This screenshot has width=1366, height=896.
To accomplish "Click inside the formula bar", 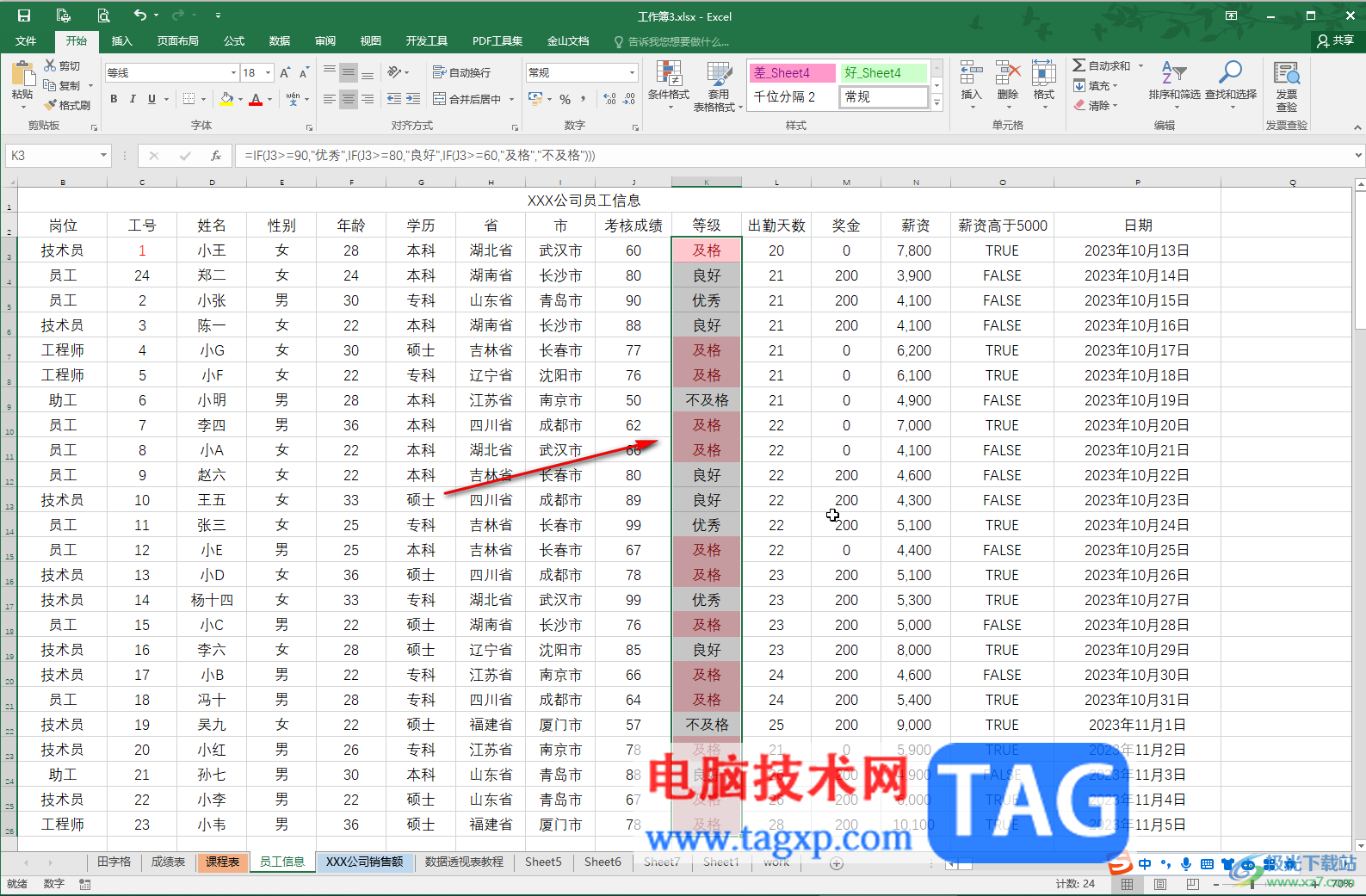I will (x=792, y=156).
